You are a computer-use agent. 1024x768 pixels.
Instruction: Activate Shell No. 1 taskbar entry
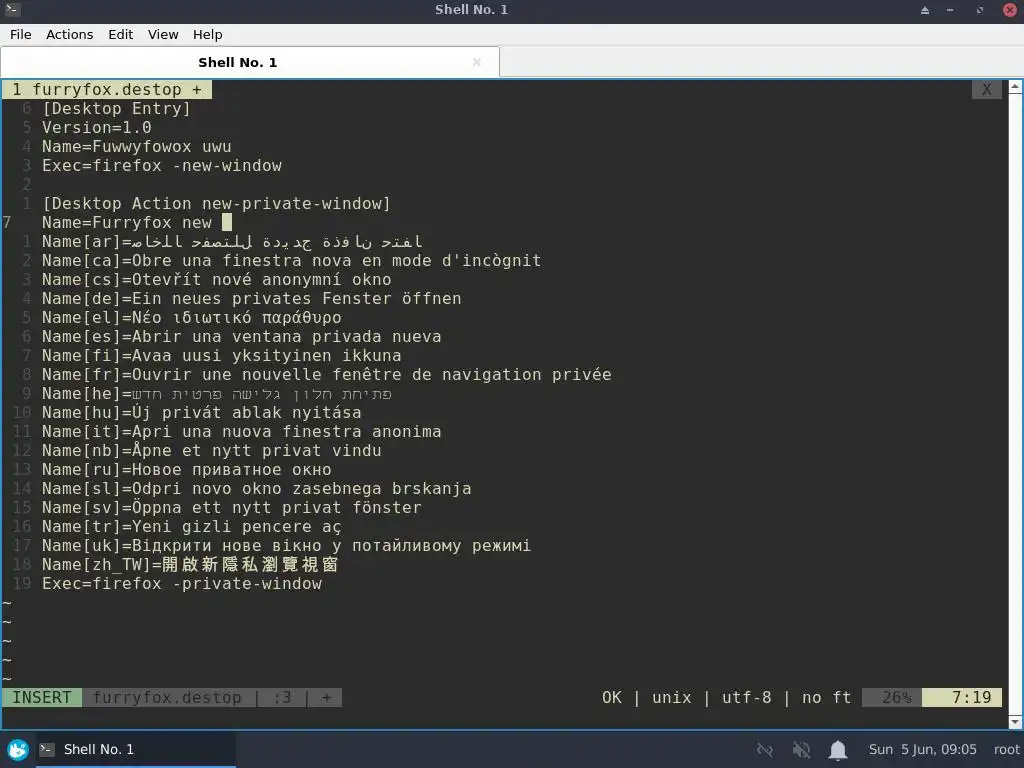[135, 749]
